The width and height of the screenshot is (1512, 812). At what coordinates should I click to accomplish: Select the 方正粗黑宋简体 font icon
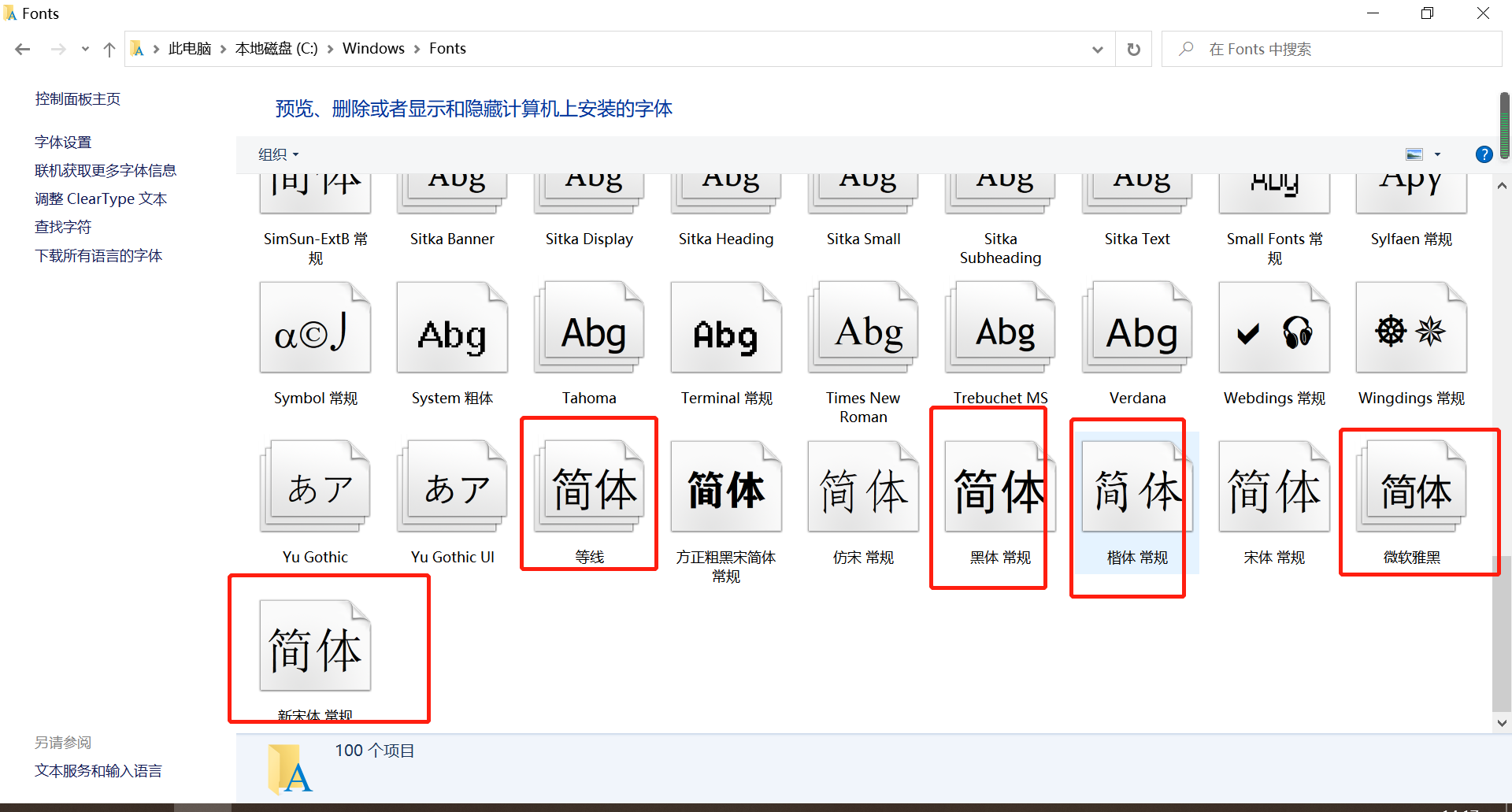726,487
